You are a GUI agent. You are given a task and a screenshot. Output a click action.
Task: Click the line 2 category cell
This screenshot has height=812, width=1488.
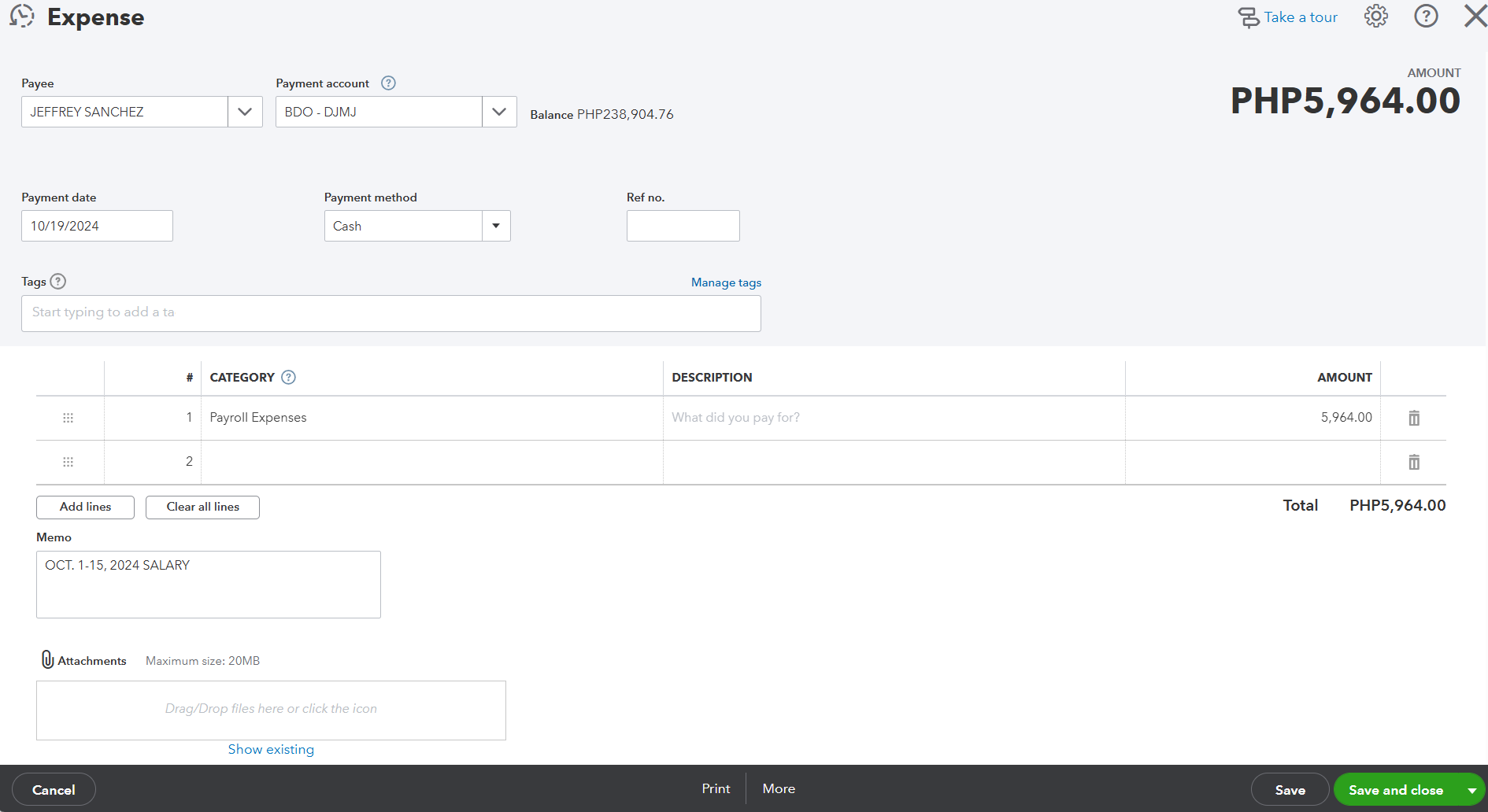[x=432, y=462]
